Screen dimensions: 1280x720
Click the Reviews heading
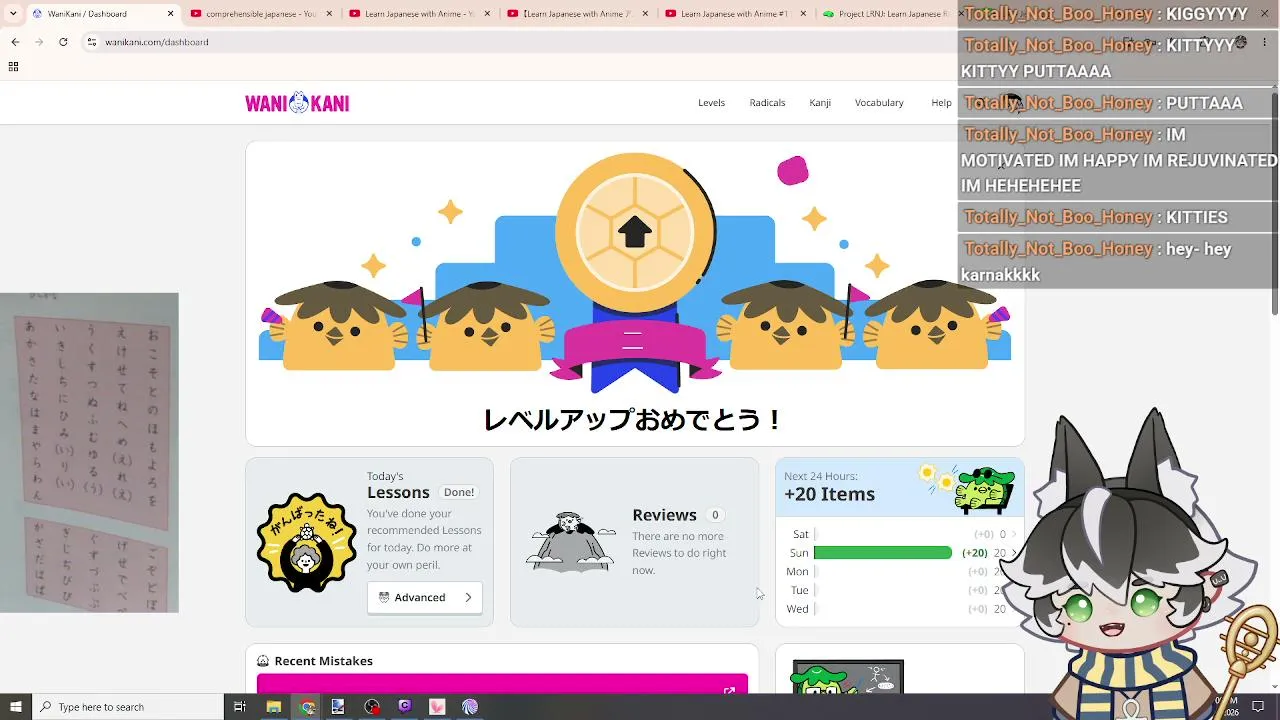664,515
